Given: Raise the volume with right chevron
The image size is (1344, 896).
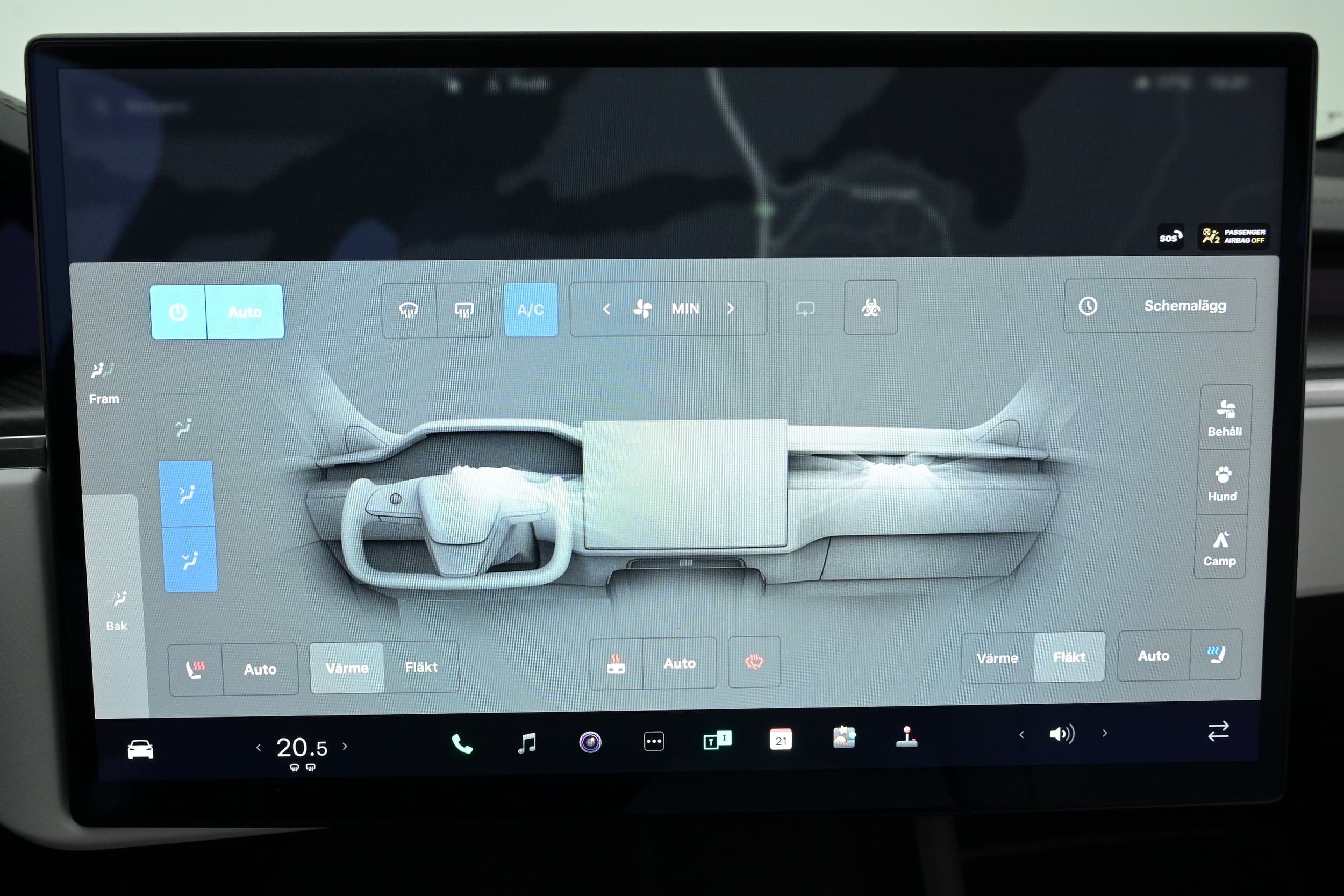Looking at the screenshot, I should point(1105,733).
